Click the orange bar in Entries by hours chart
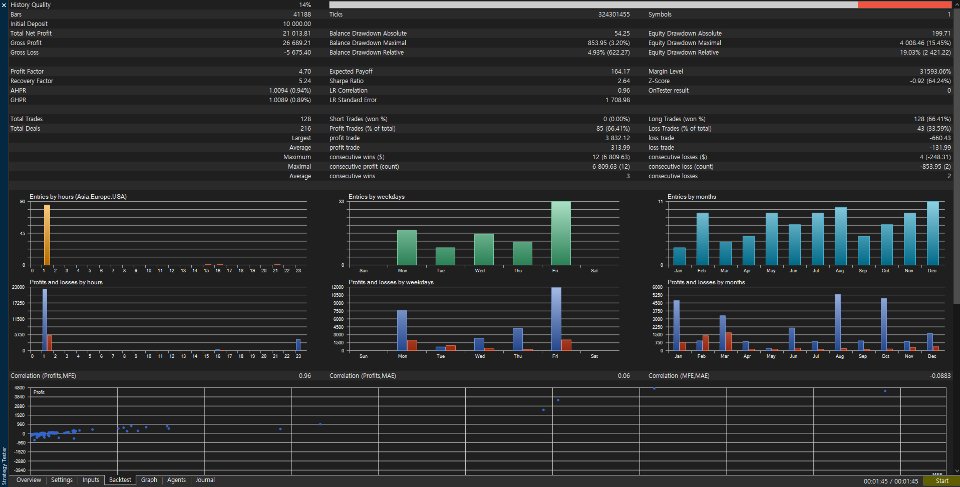The height and width of the screenshot is (487, 960). pos(47,235)
